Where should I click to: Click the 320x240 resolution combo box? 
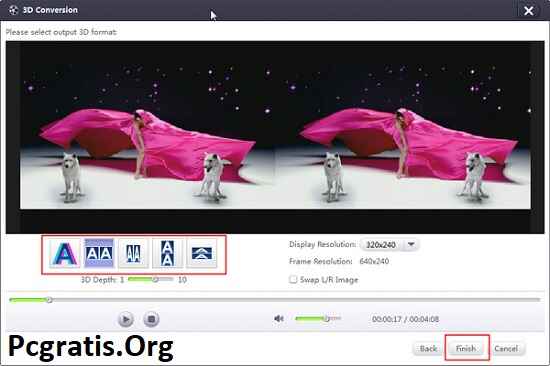(389, 244)
